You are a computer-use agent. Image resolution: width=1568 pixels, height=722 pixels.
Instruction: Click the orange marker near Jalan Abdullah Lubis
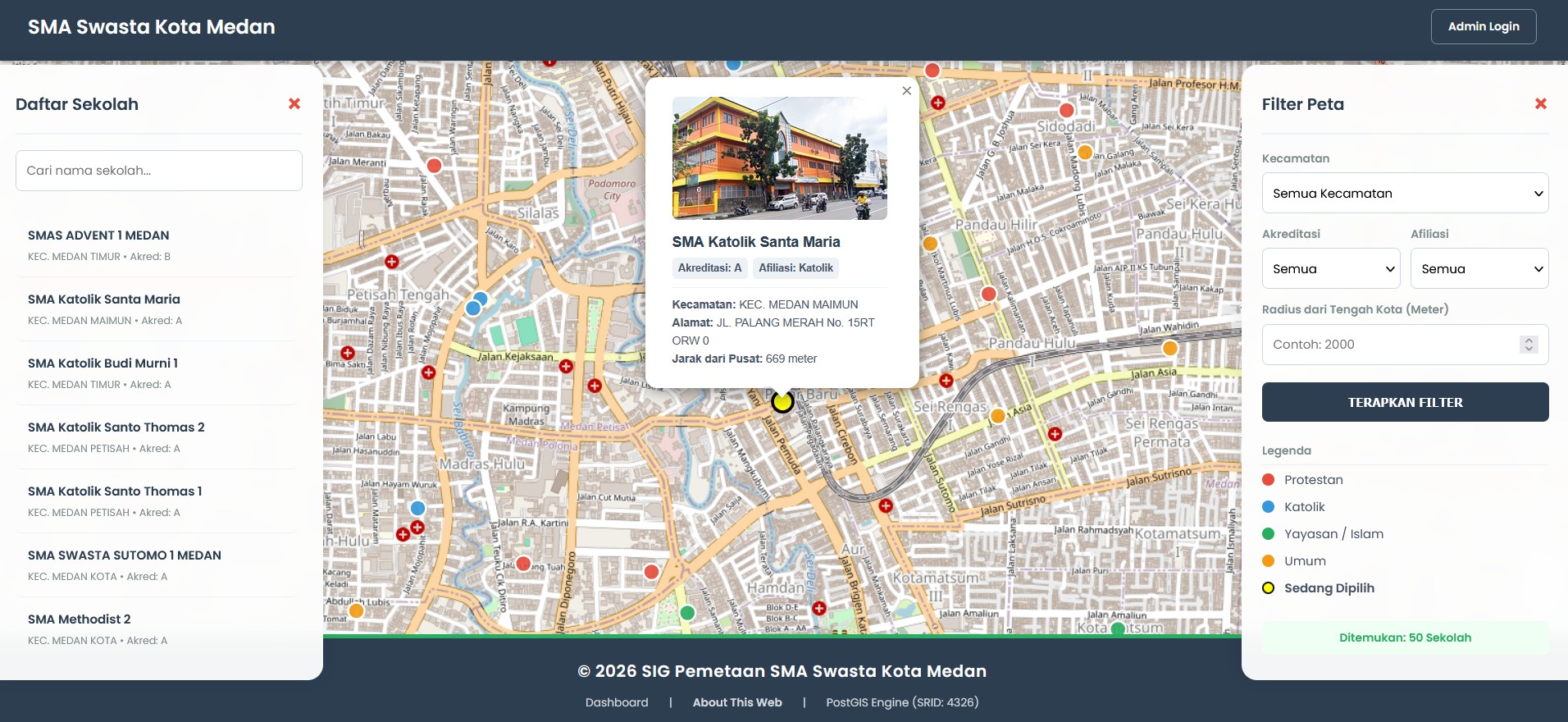click(356, 610)
